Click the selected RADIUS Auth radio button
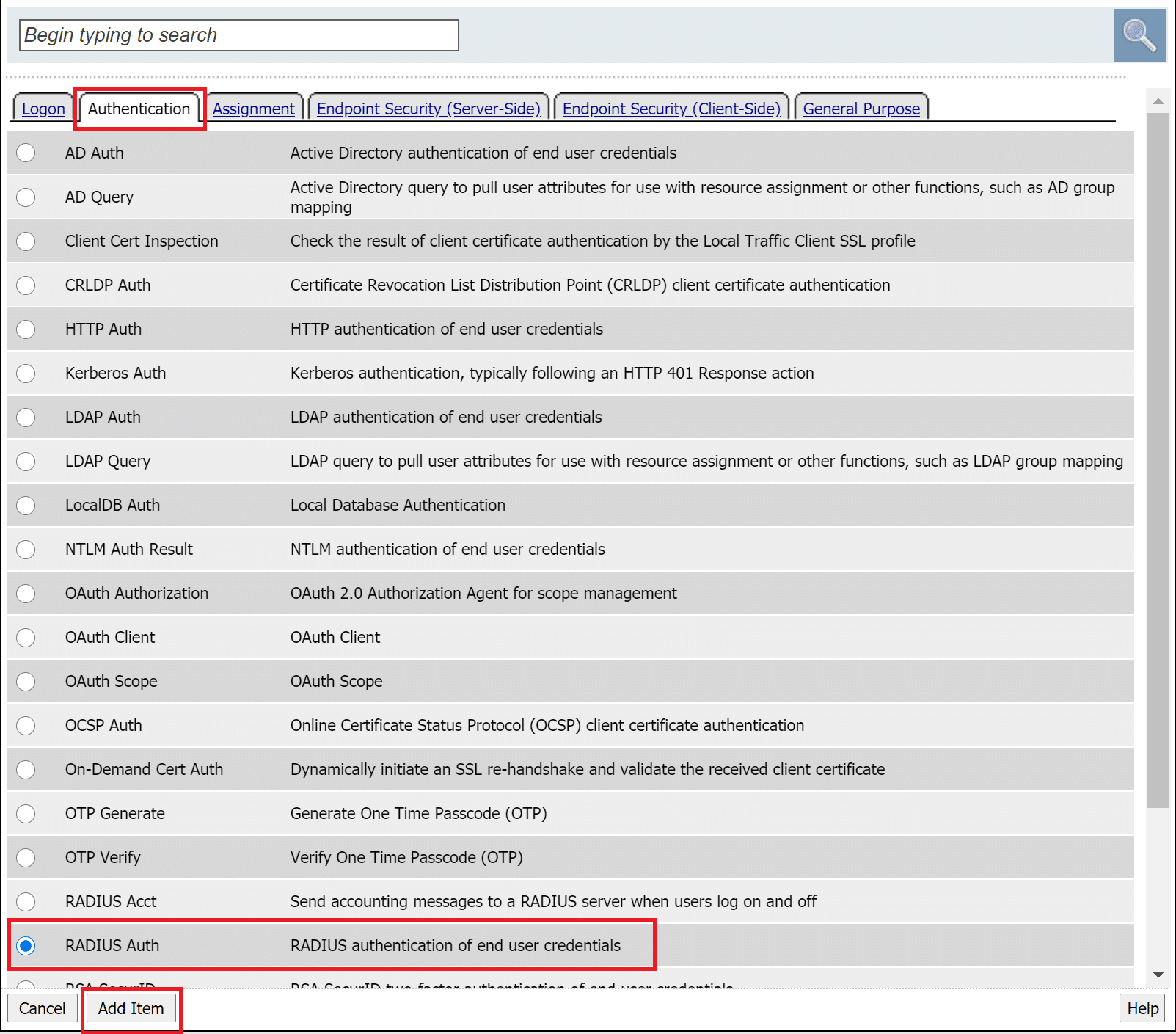1176x1034 pixels. coord(26,945)
